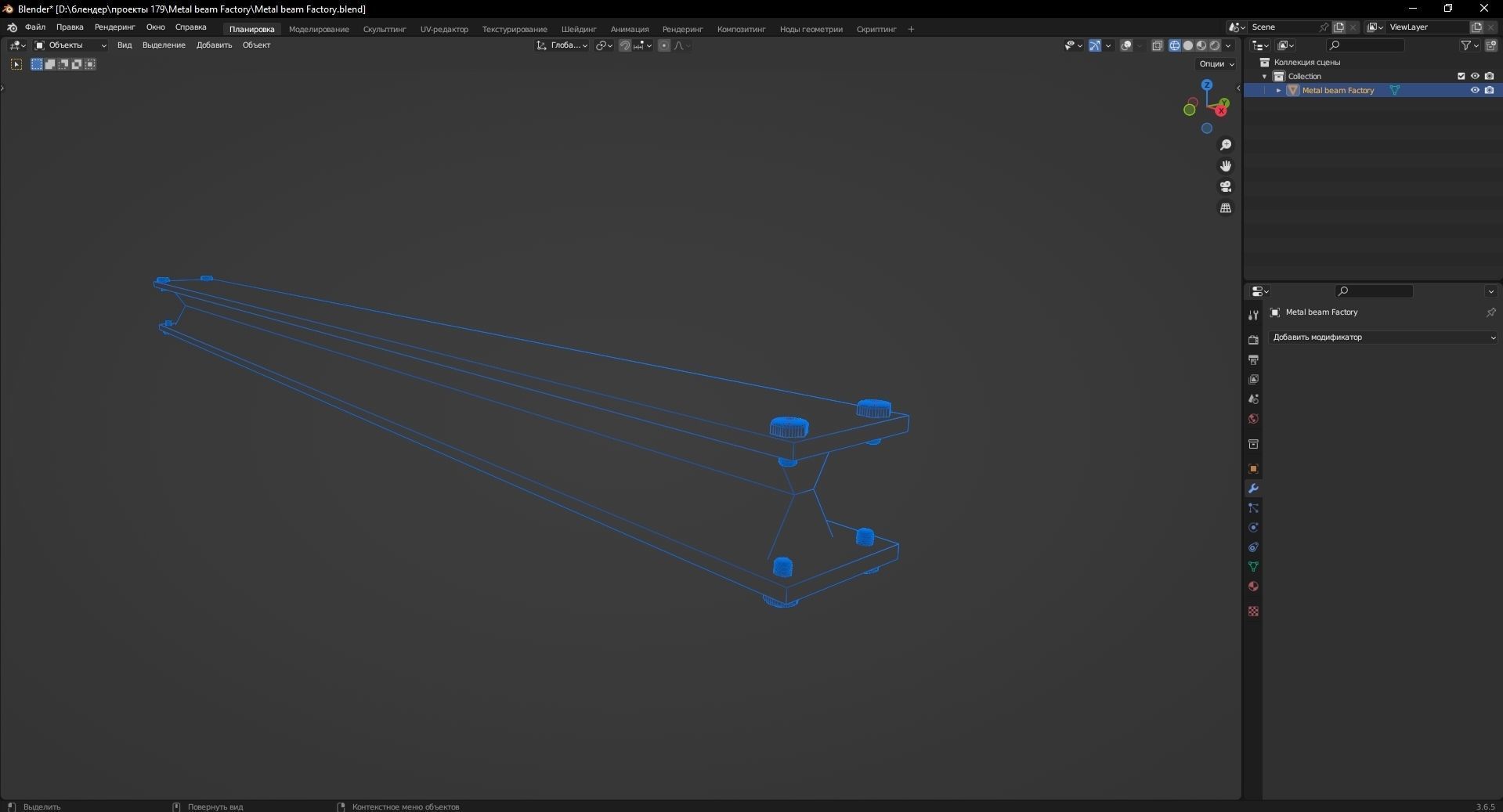1503x812 pixels.
Task: Switch to rendered viewport shading
Action: click(1215, 45)
